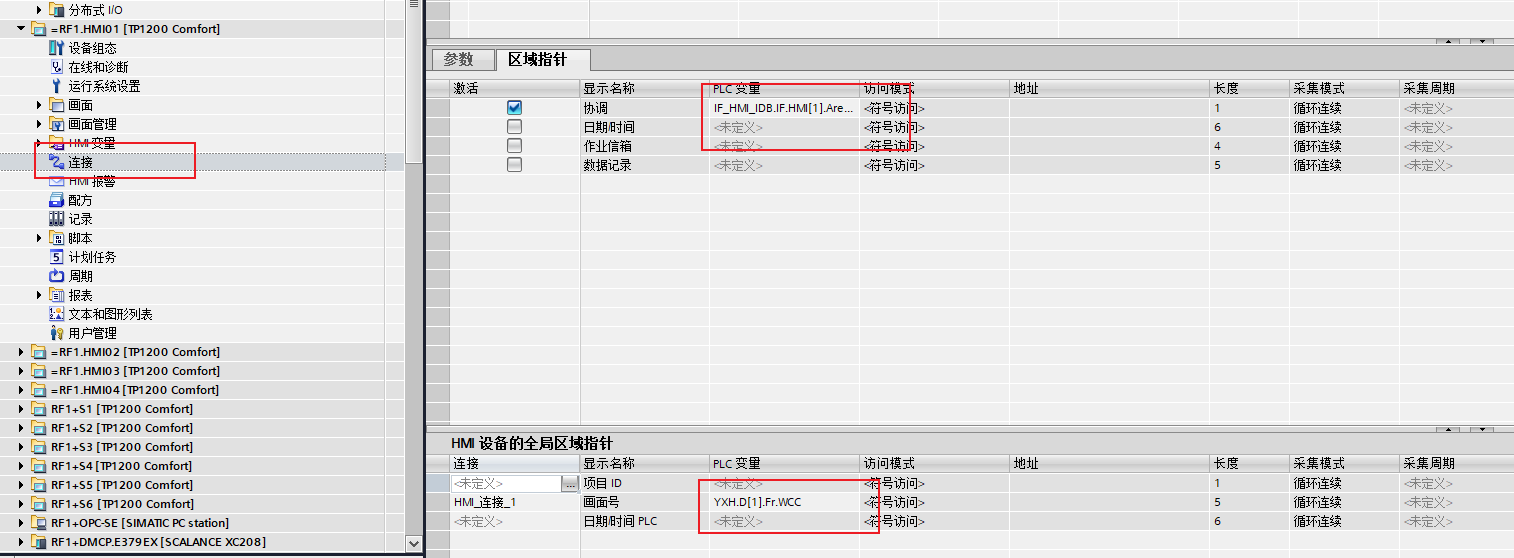
Task: Collapse the =RF1.HMI01 device node
Action: click(21, 29)
